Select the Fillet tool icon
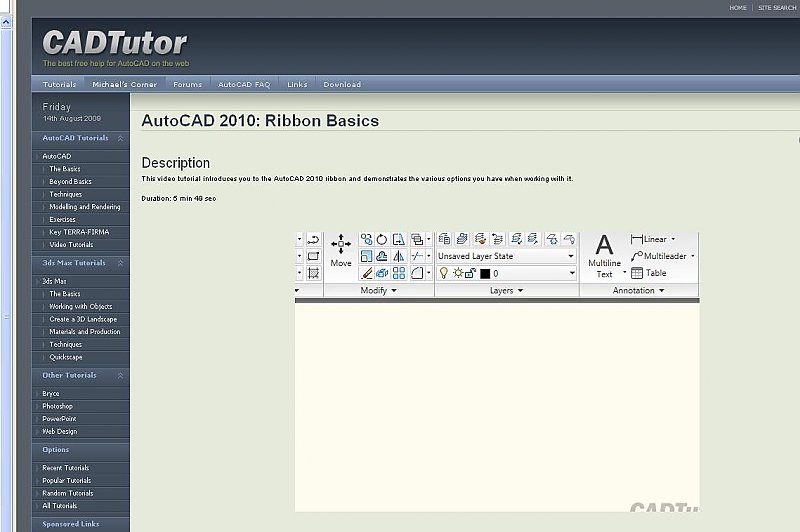This screenshot has height=532, width=800. coord(417,273)
